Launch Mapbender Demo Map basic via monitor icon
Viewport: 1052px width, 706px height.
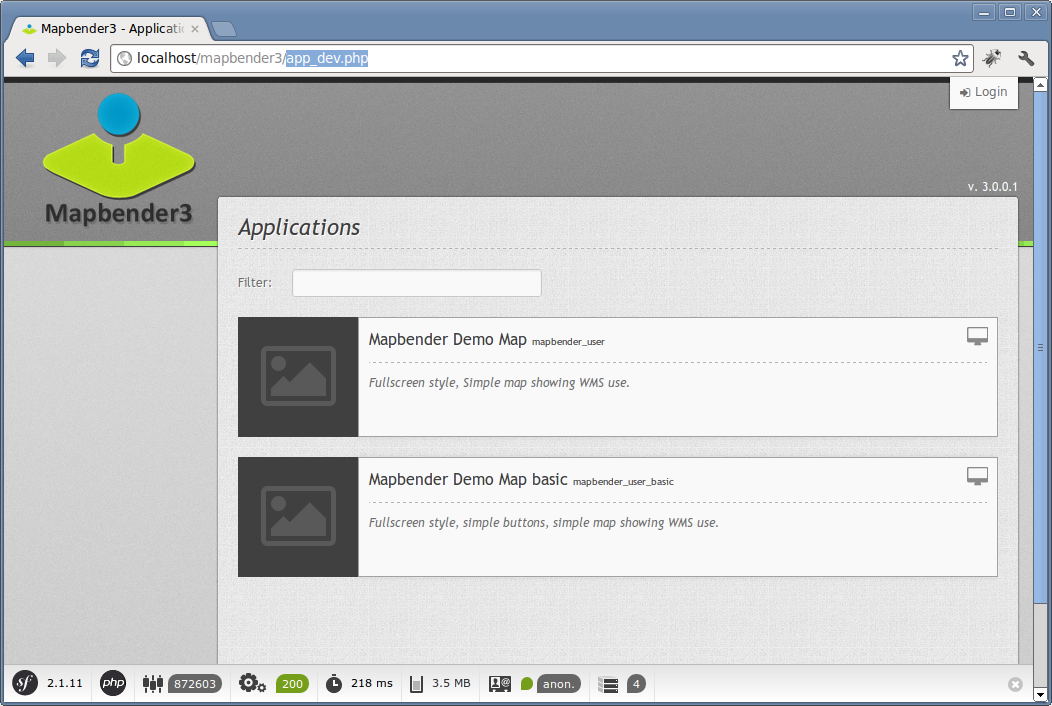[x=978, y=476]
